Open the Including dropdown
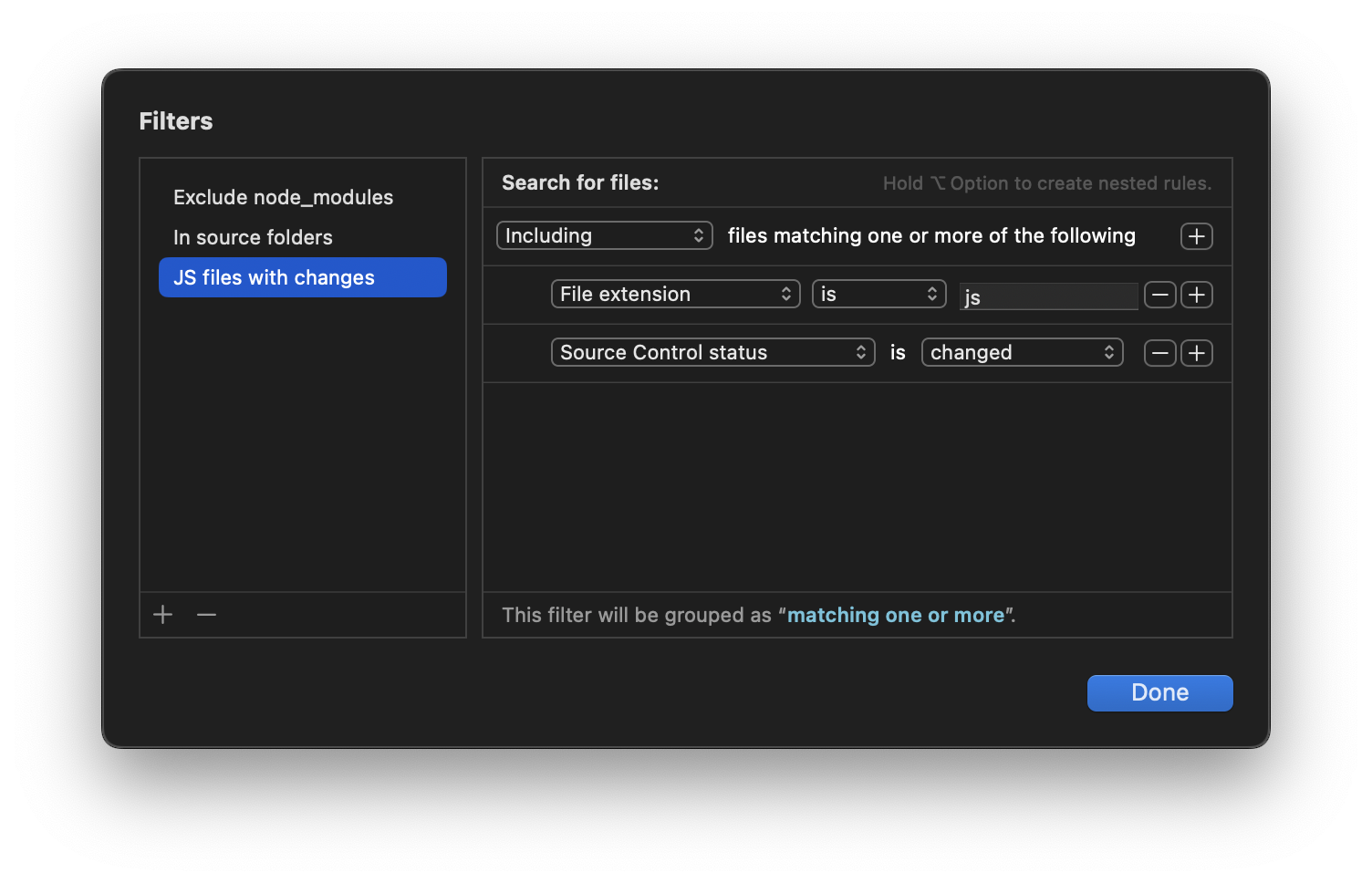 [605, 235]
